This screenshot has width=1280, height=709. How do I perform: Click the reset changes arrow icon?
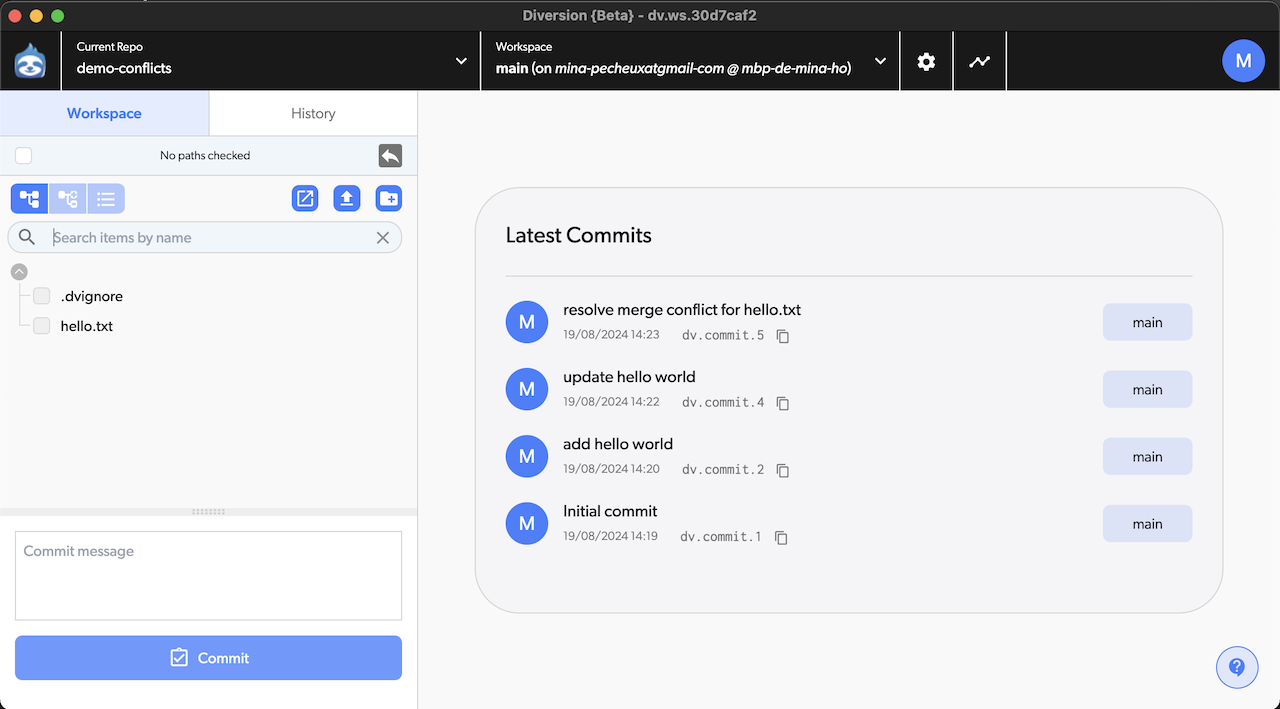pyautogui.click(x=390, y=155)
